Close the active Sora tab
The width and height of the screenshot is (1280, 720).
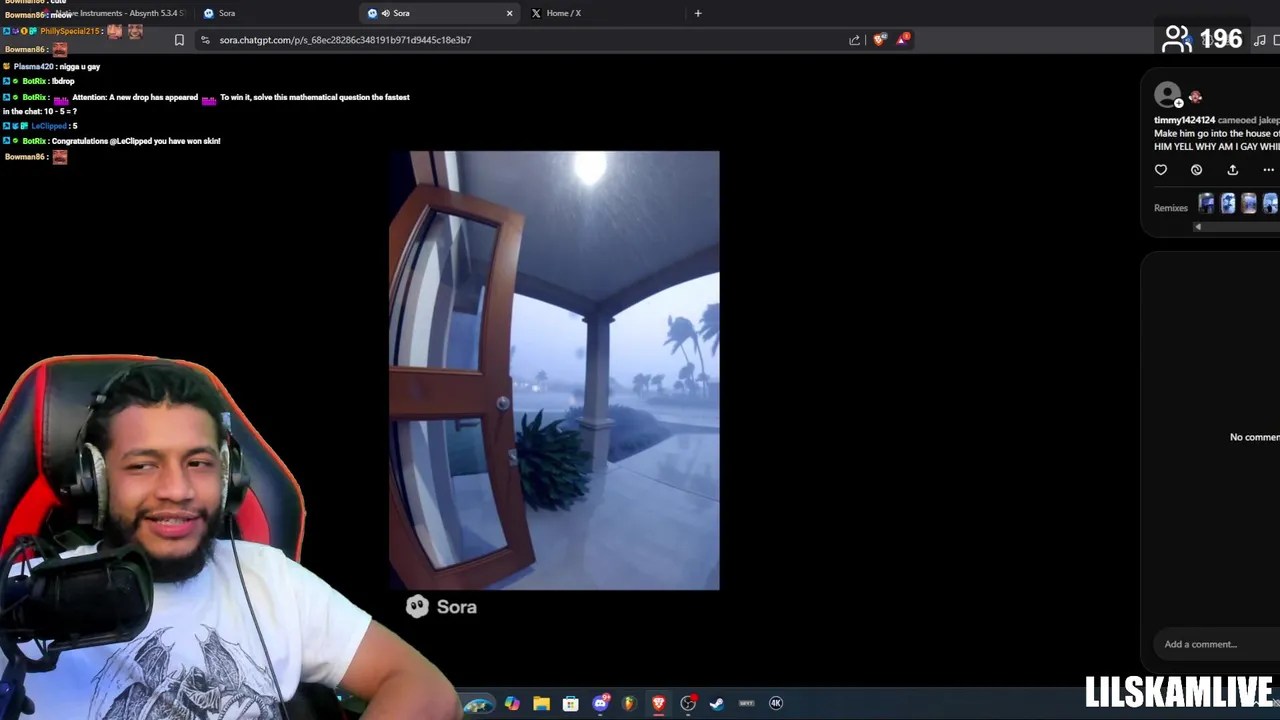click(x=509, y=13)
